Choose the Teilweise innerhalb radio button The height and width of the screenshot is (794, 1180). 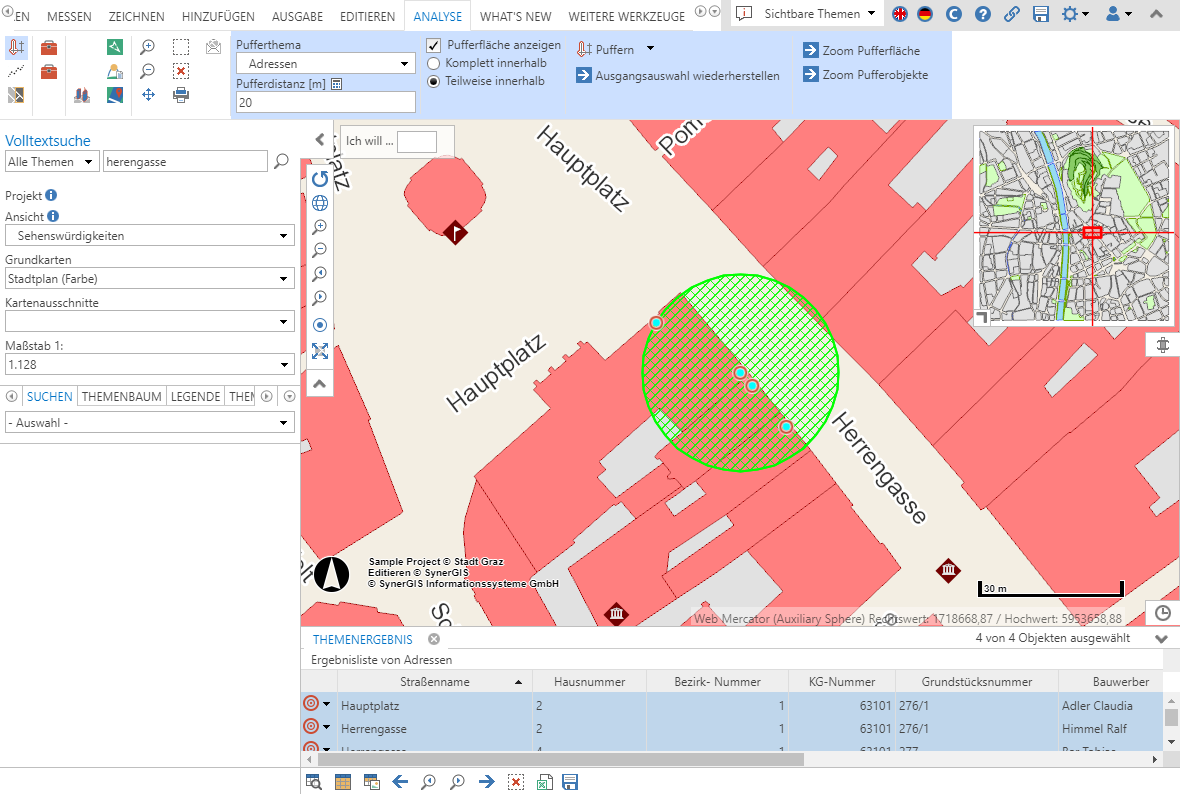tap(434, 81)
